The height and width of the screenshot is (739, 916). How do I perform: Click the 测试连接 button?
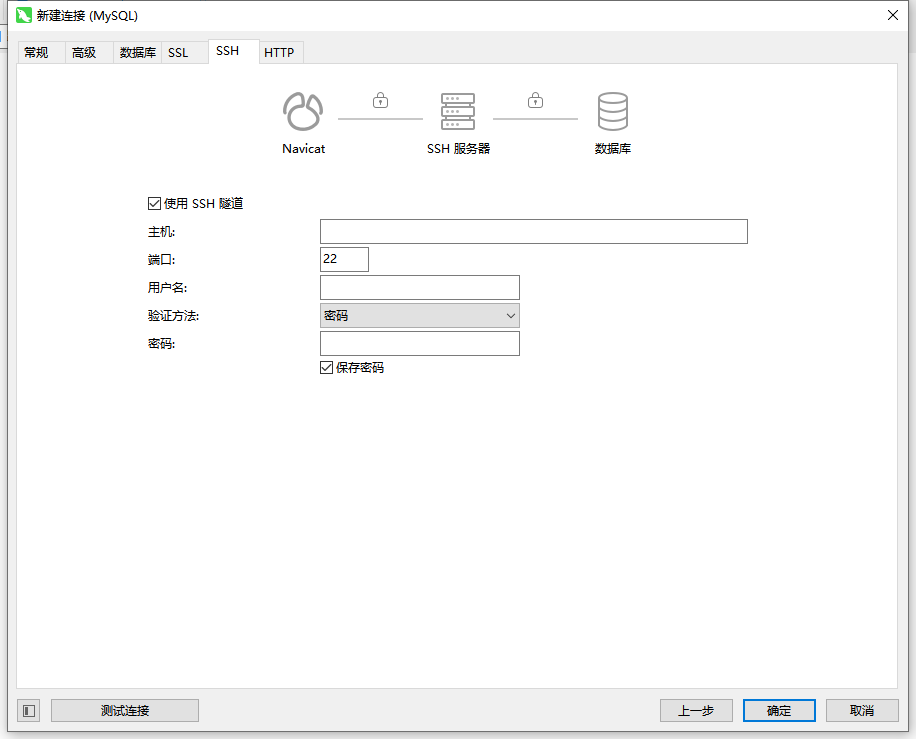tap(124, 710)
